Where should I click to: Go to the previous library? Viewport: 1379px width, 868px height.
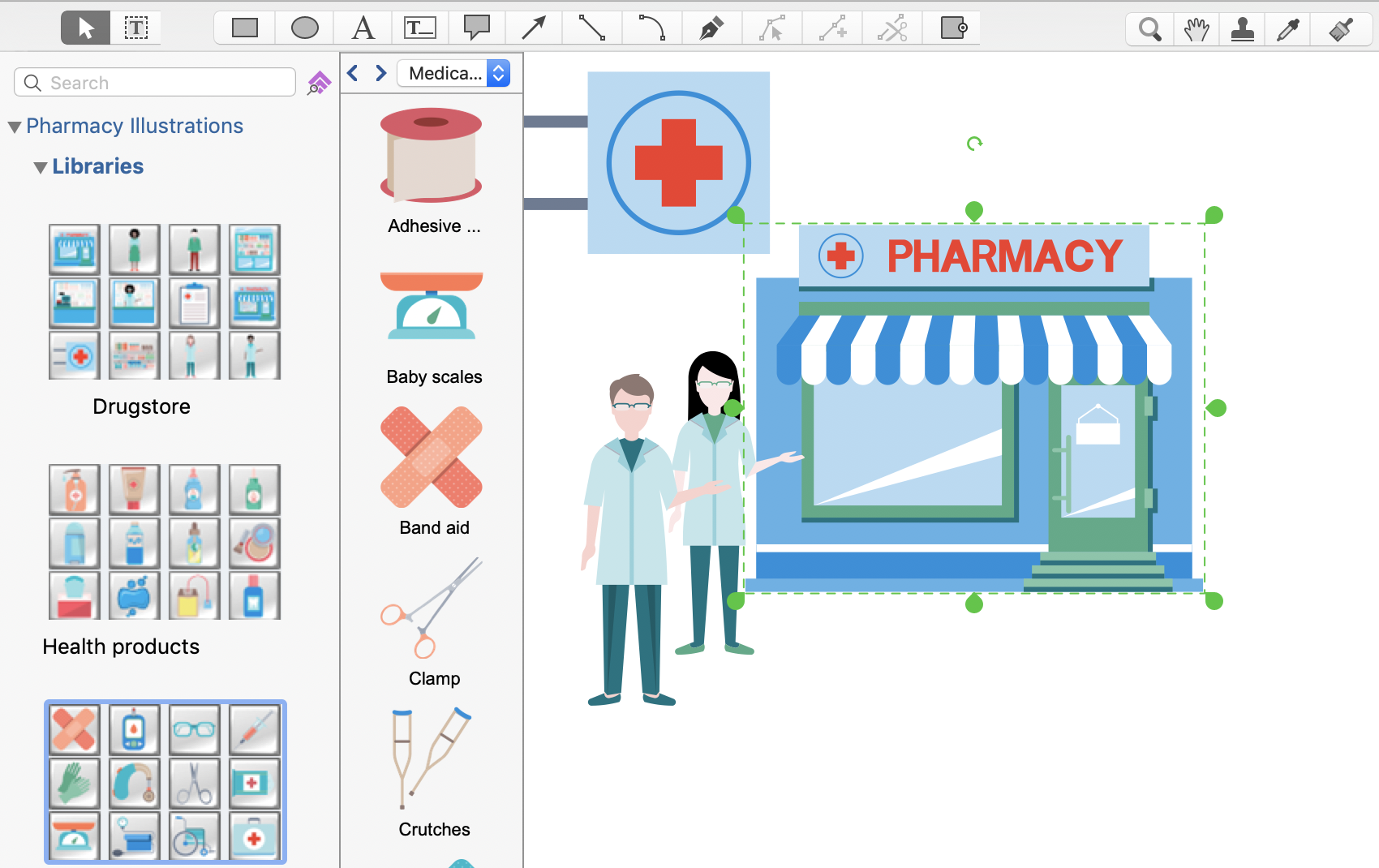coord(353,74)
